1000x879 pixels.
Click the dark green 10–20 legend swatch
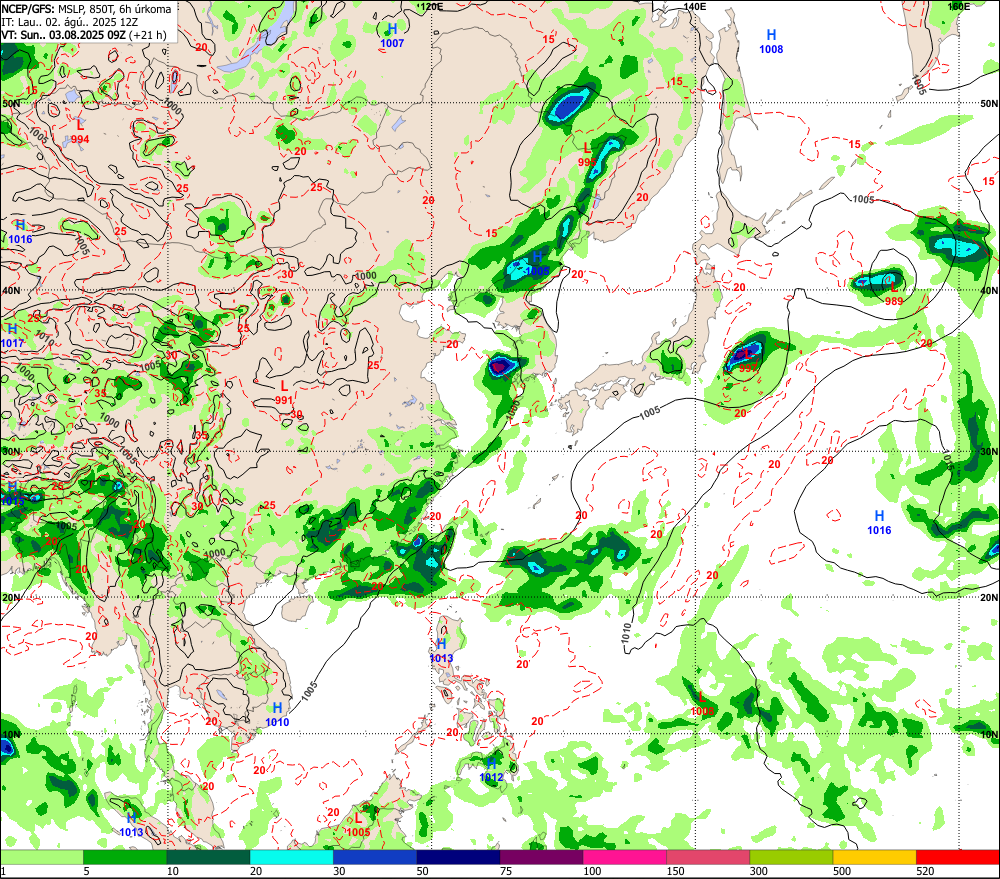tap(209, 857)
